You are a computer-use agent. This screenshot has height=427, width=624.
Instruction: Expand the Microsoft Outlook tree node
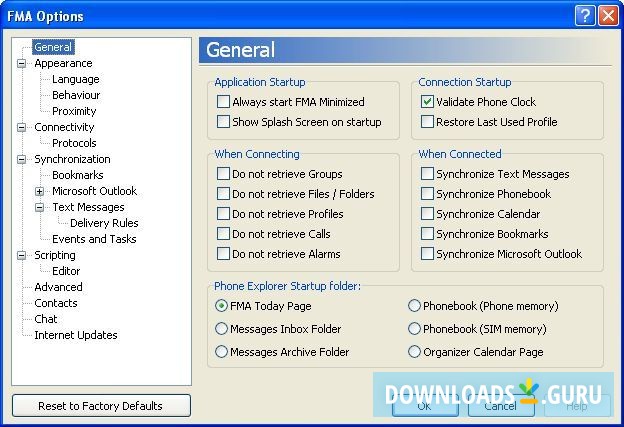click(39, 191)
